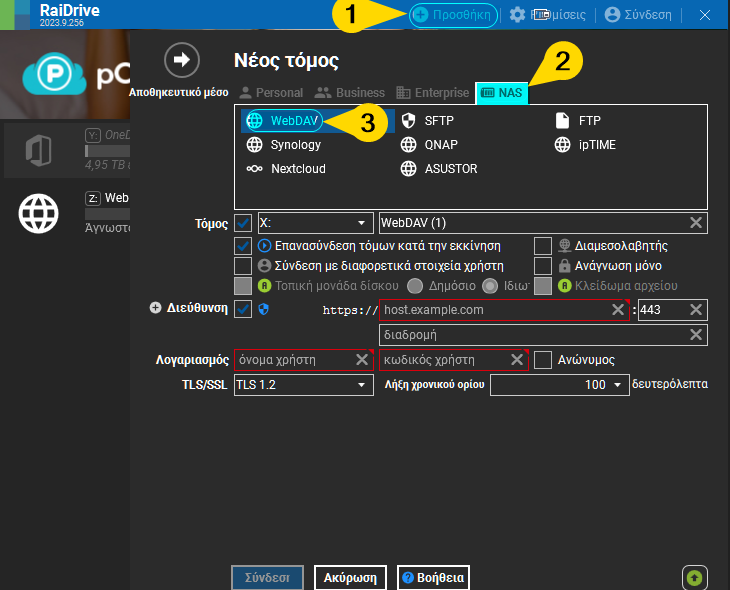Screen dimensions: 730x590
Task: Click the pCloud banner thumbnail
Action: click(x=65, y=75)
